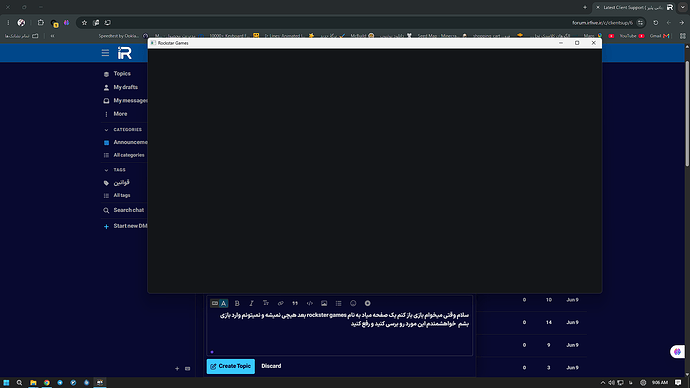Expand the More sidebar menu
690x388 pixels.
(120, 114)
